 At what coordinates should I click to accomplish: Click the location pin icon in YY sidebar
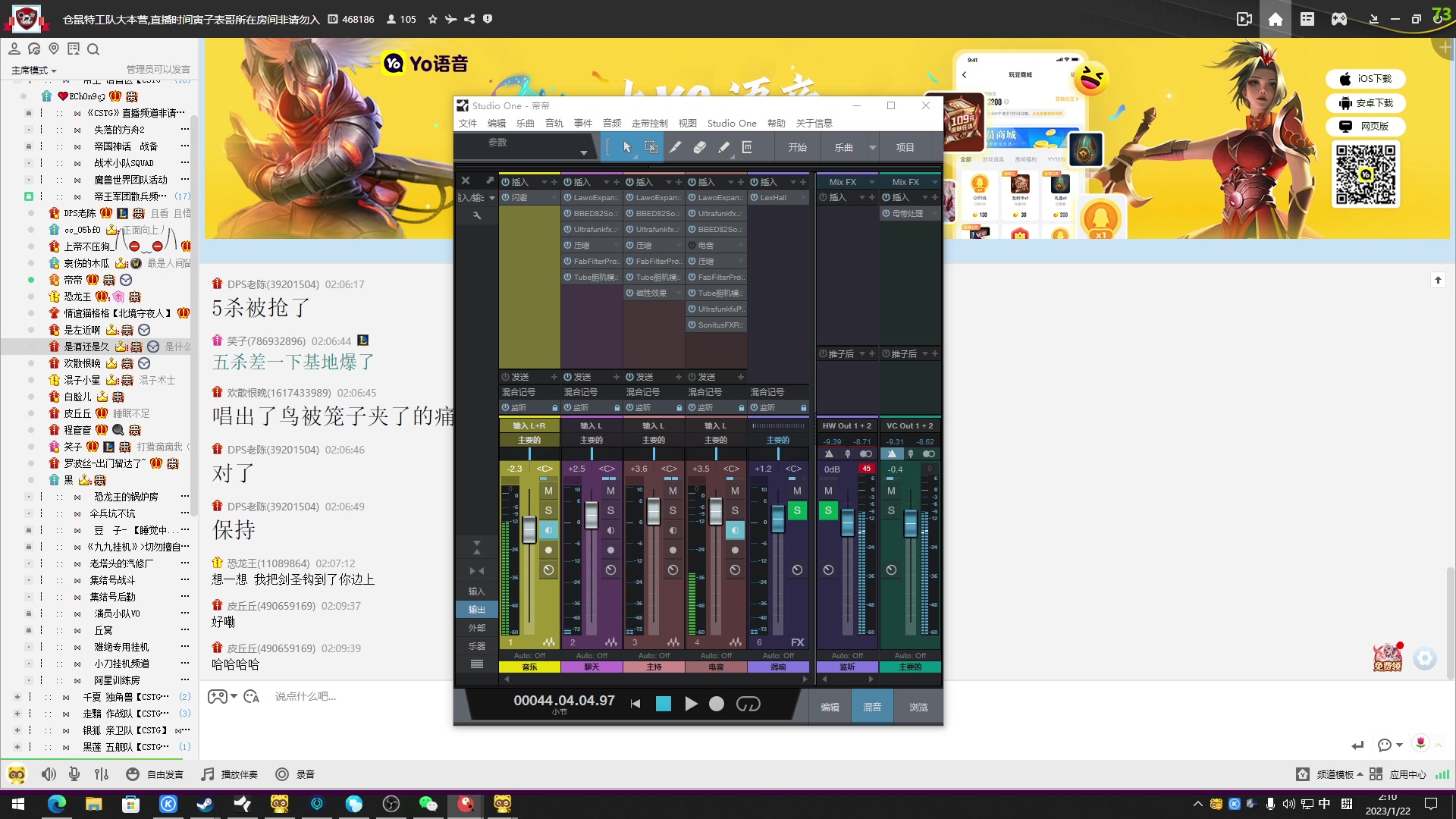coord(54,49)
